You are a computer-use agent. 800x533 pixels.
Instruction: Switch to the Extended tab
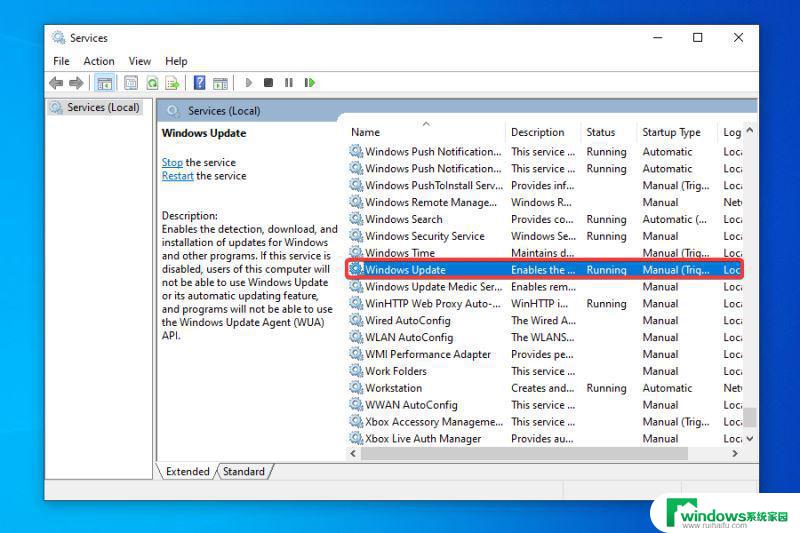point(187,471)
